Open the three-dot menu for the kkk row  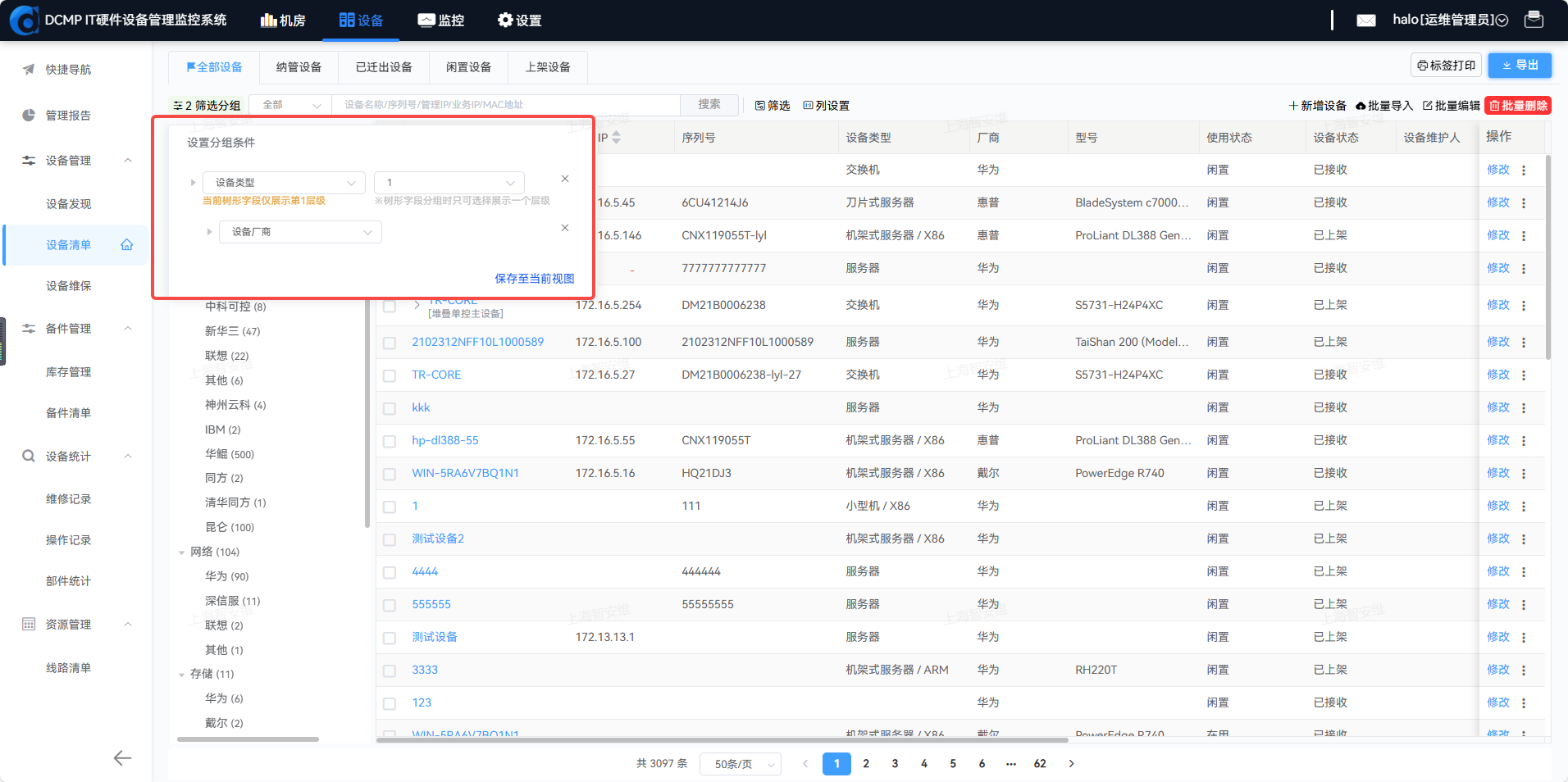1524,408
